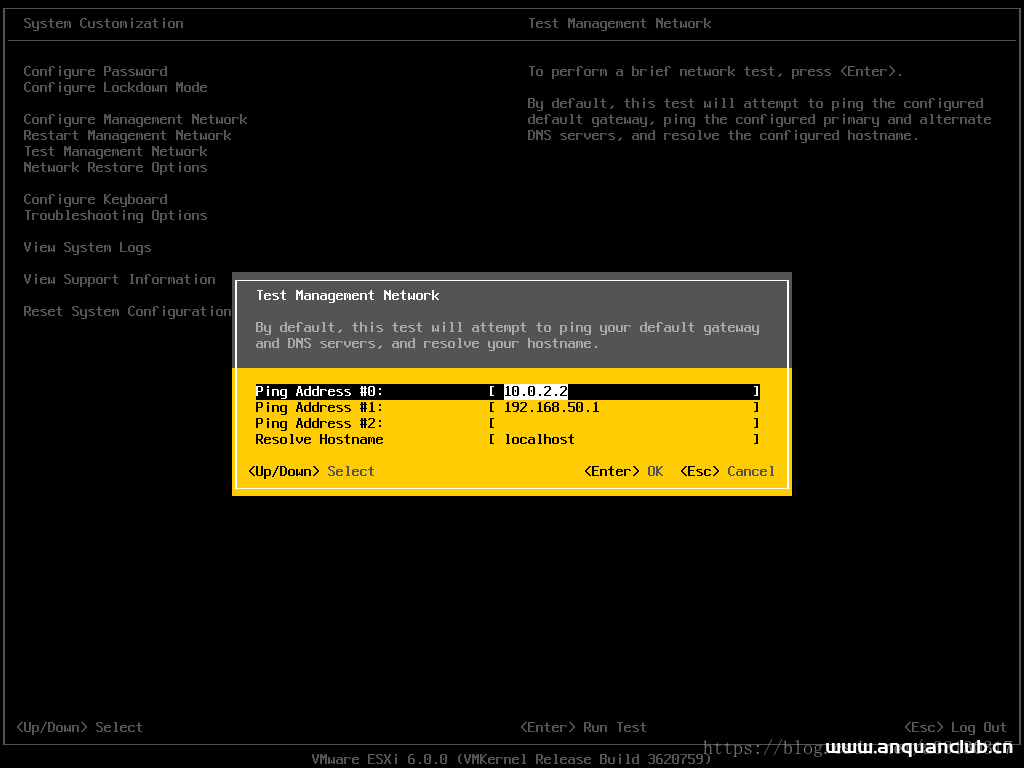Open Configure Keyboard settings

tap(95, 199)
